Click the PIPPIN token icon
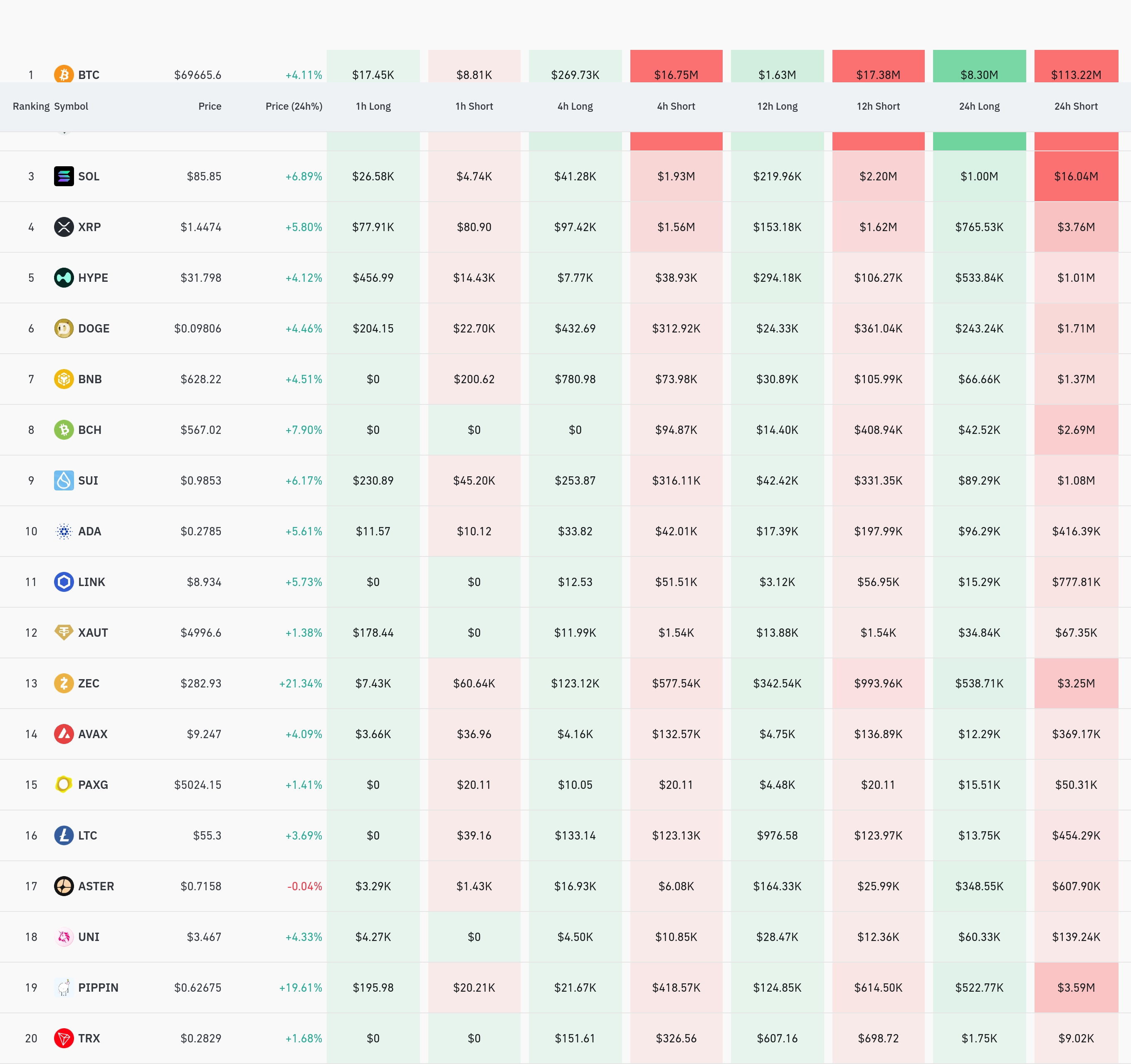 click(x=64, y=987)
